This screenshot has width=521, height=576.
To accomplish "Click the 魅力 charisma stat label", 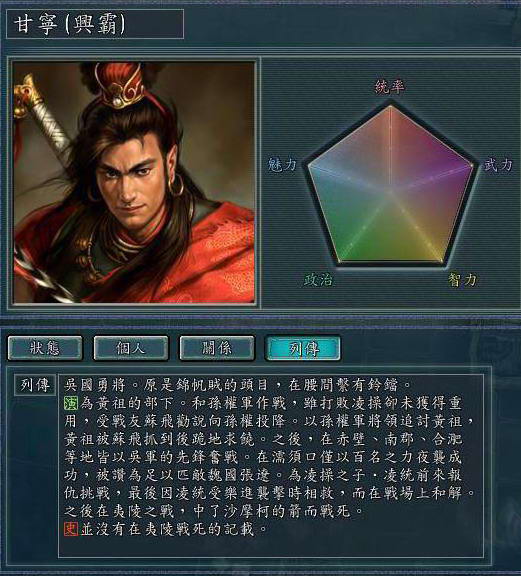I will click(282, 164).
